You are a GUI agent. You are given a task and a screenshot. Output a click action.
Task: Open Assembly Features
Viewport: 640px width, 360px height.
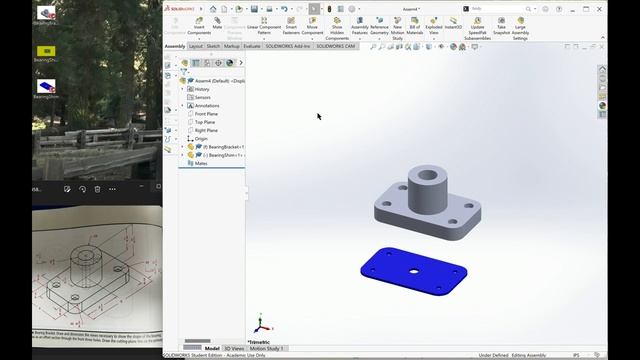click(x=360, y=26)
